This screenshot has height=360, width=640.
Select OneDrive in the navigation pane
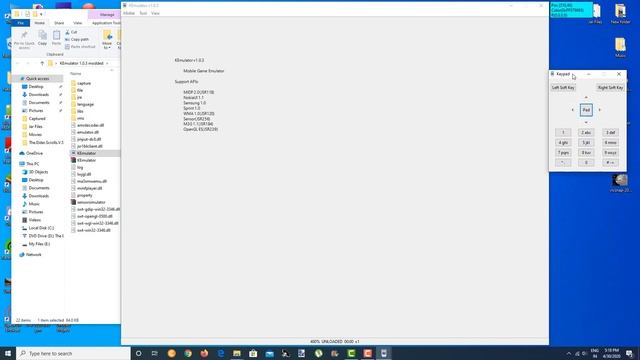[34, 153]
